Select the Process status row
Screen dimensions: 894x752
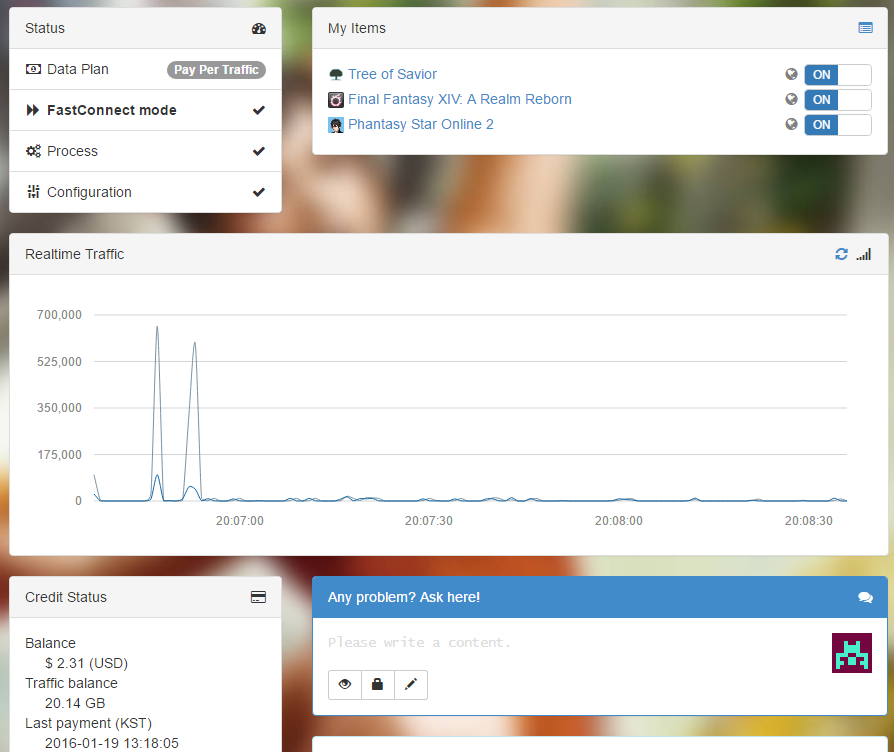(72, 151)
